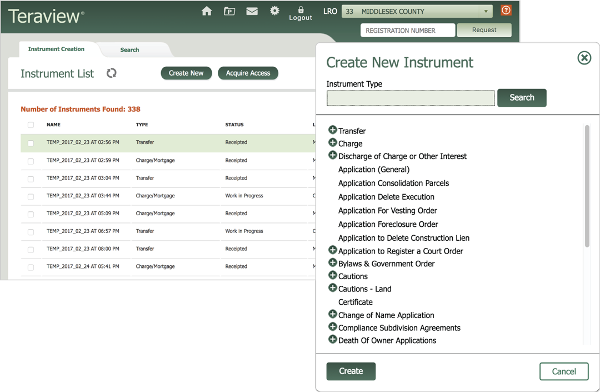Click the Teraview logo
This screenshot has height=392, width=600.
click(46, 16)
